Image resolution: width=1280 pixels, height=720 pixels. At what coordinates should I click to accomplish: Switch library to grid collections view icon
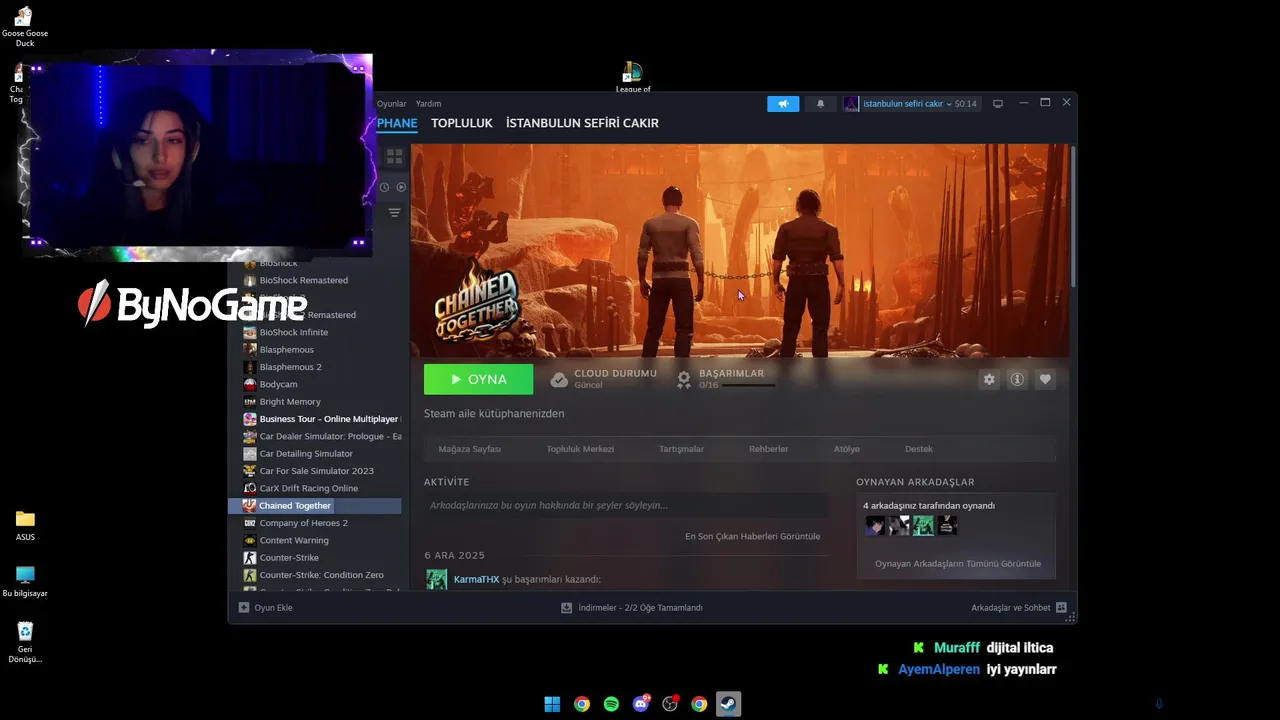pyautogui.click(x=394, y=157)
